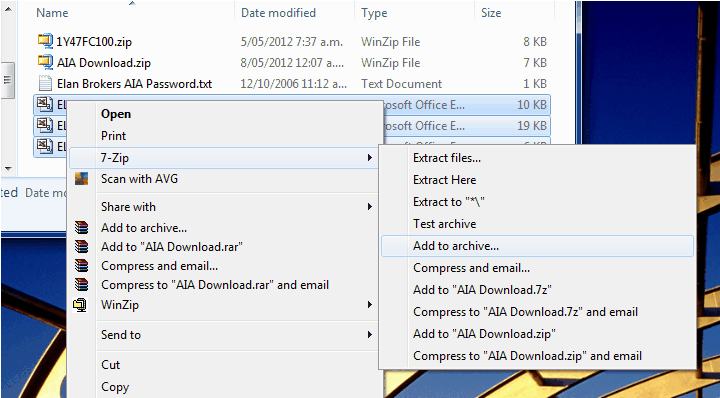Image resolution: width=720 pixels, height=398 pixels.
Task: Click the Excel file icon in the 19 KB row
Action: pyautogui.click(x=45, y=125)
